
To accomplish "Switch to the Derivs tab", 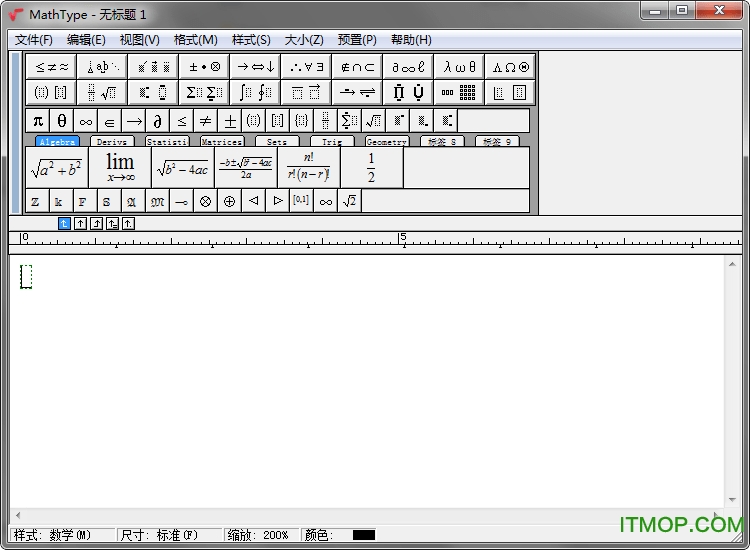I will point(112,142).
